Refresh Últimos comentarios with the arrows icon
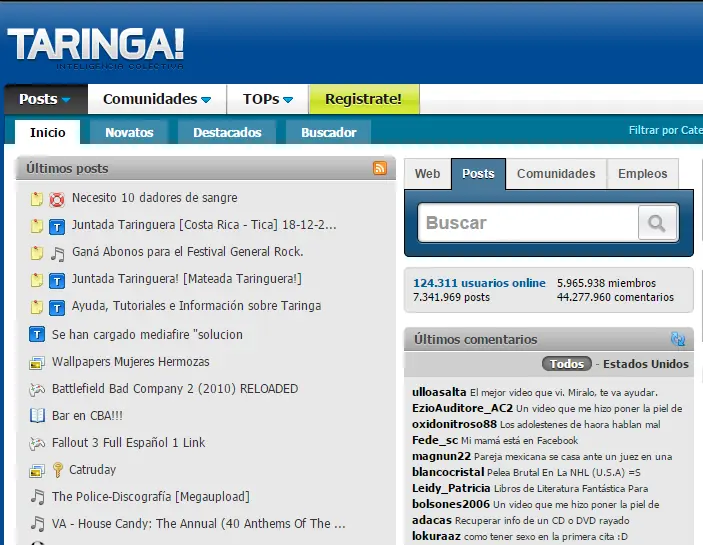The height and width of the screenshot is (545, 703). pos(677,339)
